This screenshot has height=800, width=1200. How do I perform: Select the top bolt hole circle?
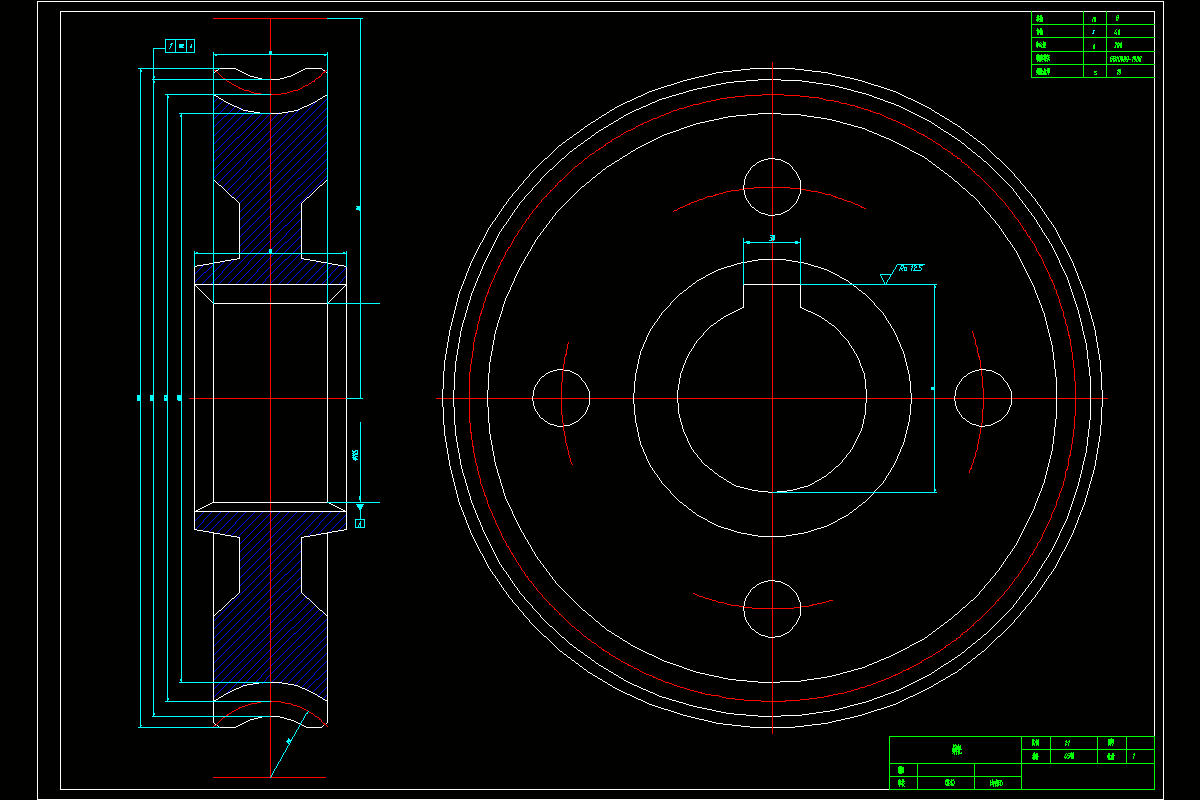click(772, 187)
